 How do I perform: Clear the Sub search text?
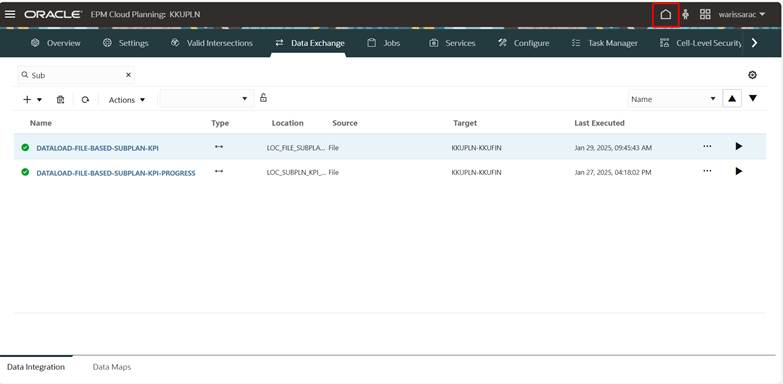pos(128,75)
